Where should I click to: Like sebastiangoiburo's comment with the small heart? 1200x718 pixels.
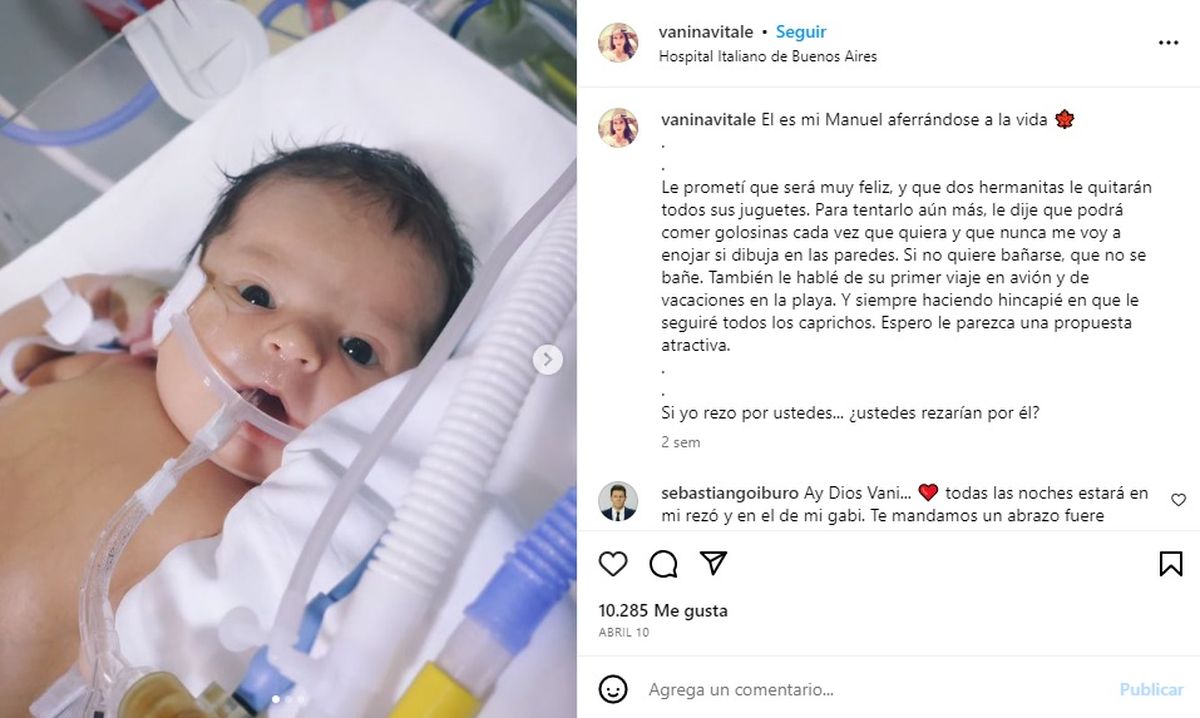click(1178, 500)
